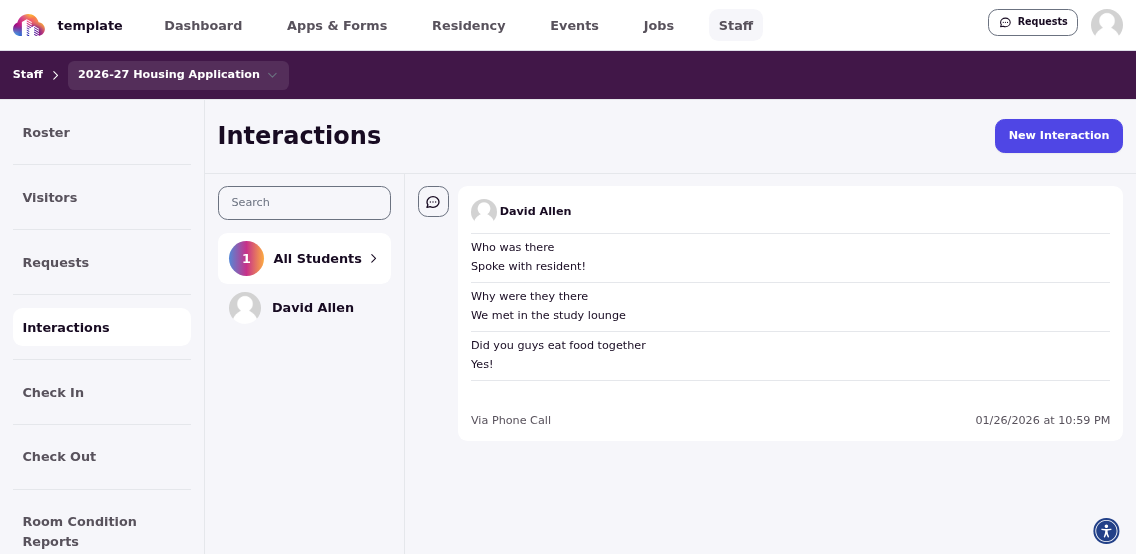This screenshot has height=554, width=1136.
Task: Open Visitors in the sidebar
Action: click(102, 198)
